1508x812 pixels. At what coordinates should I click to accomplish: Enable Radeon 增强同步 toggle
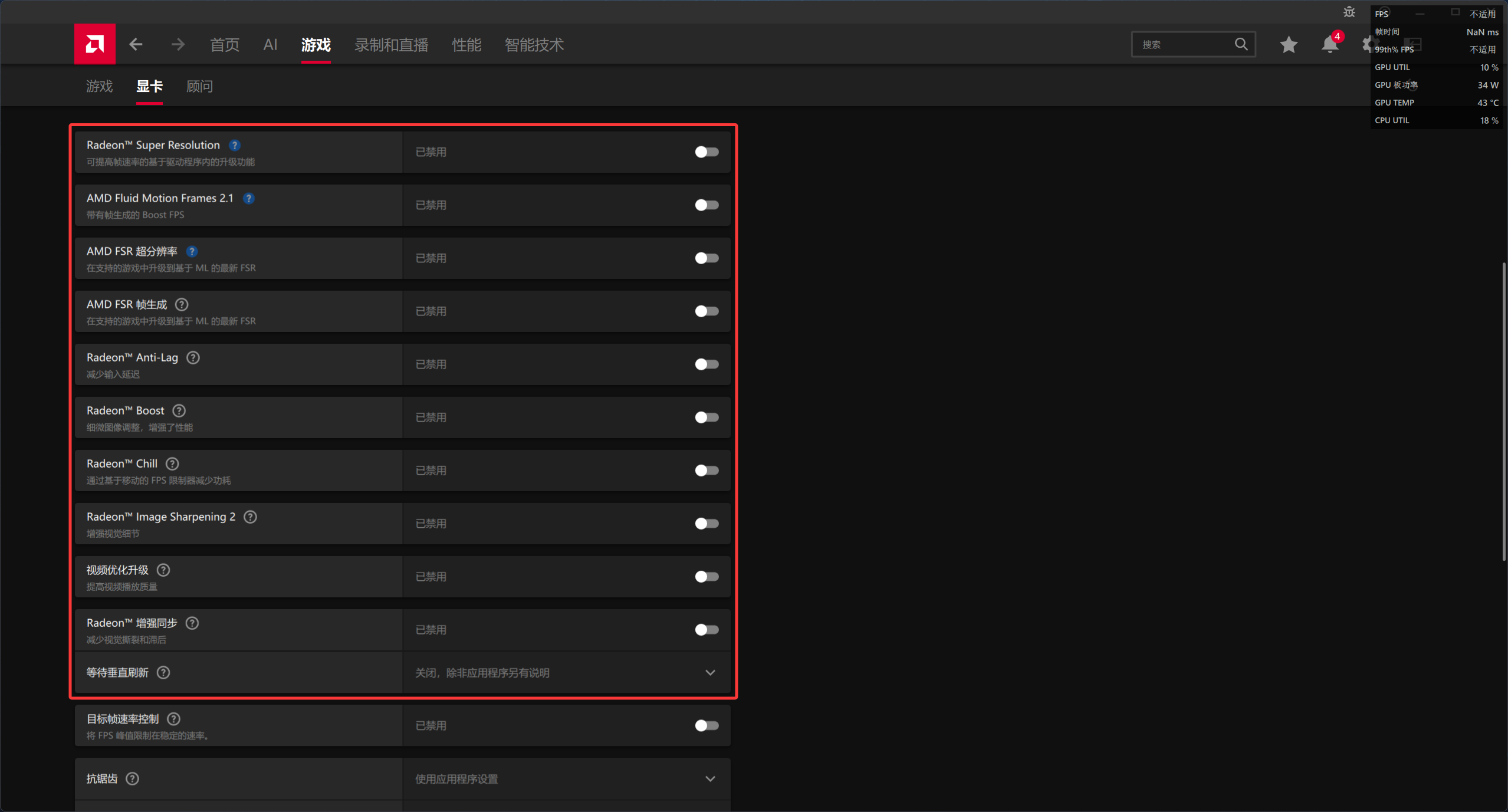[x=707, y=630]
